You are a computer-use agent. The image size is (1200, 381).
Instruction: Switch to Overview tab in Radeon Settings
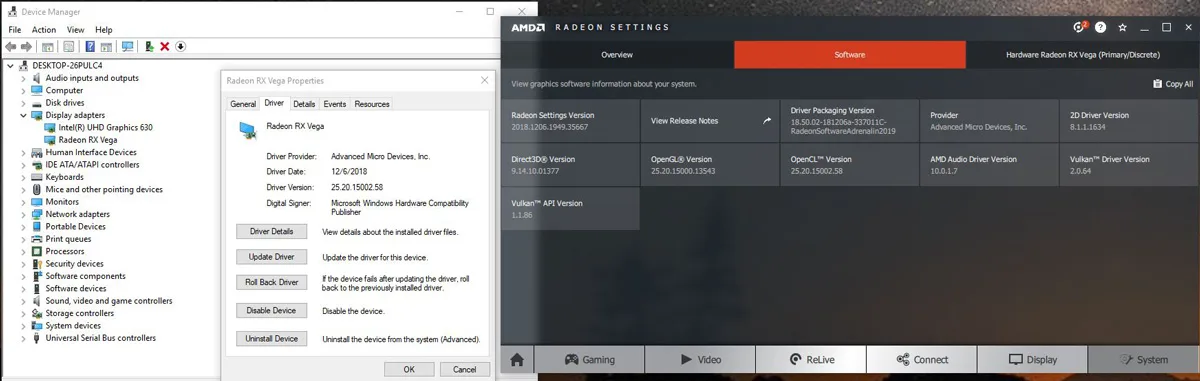617,54
